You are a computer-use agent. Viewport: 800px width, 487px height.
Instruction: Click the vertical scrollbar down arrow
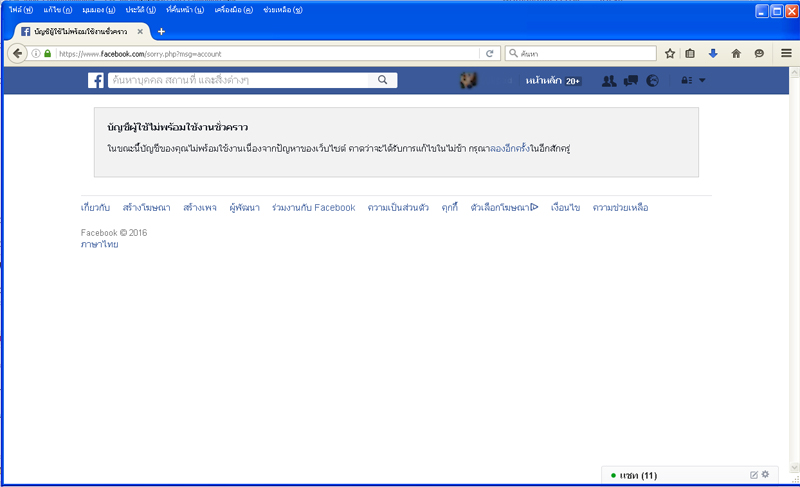click(794, 467)
